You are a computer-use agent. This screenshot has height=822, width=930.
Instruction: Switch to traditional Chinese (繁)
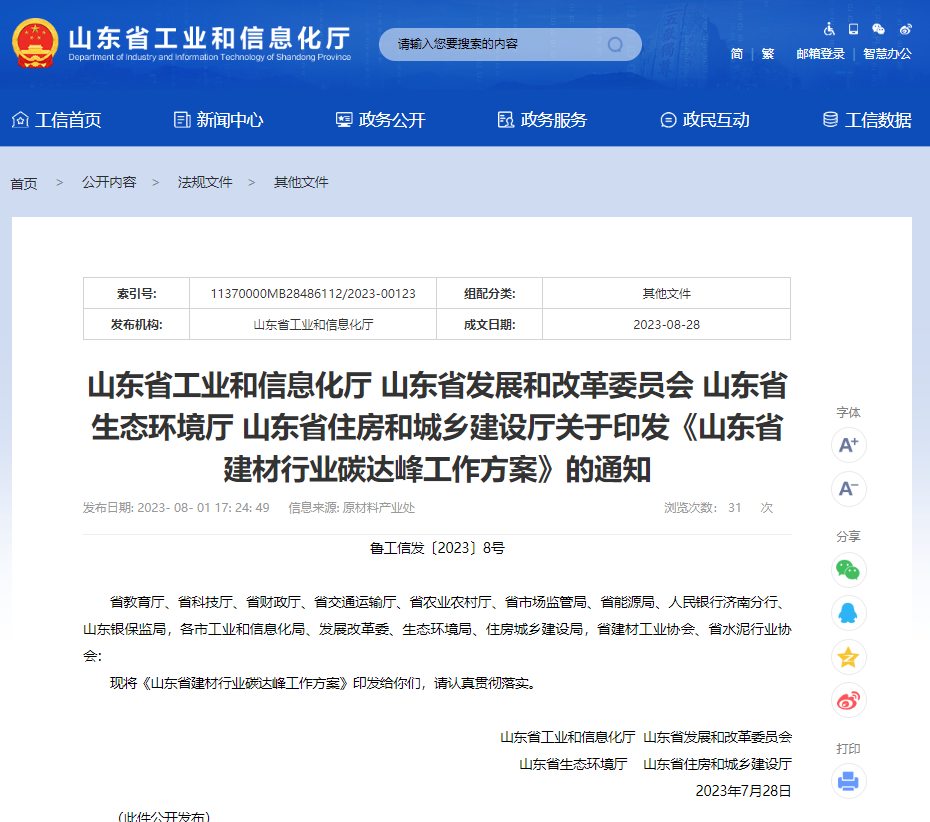tap(768, 54)
